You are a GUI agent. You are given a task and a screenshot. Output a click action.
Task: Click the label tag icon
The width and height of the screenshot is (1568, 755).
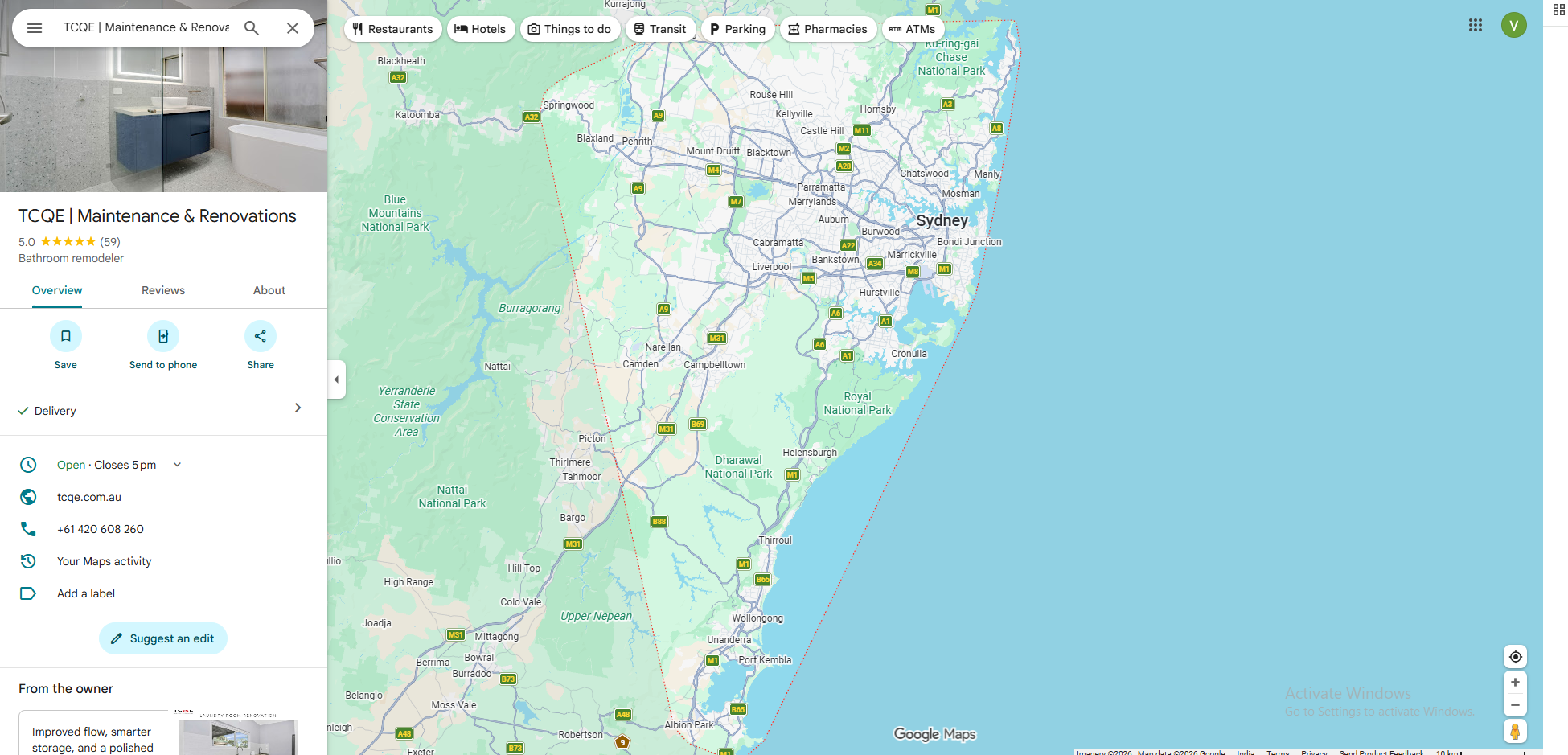pyautogui.click(x=28, y=593)
